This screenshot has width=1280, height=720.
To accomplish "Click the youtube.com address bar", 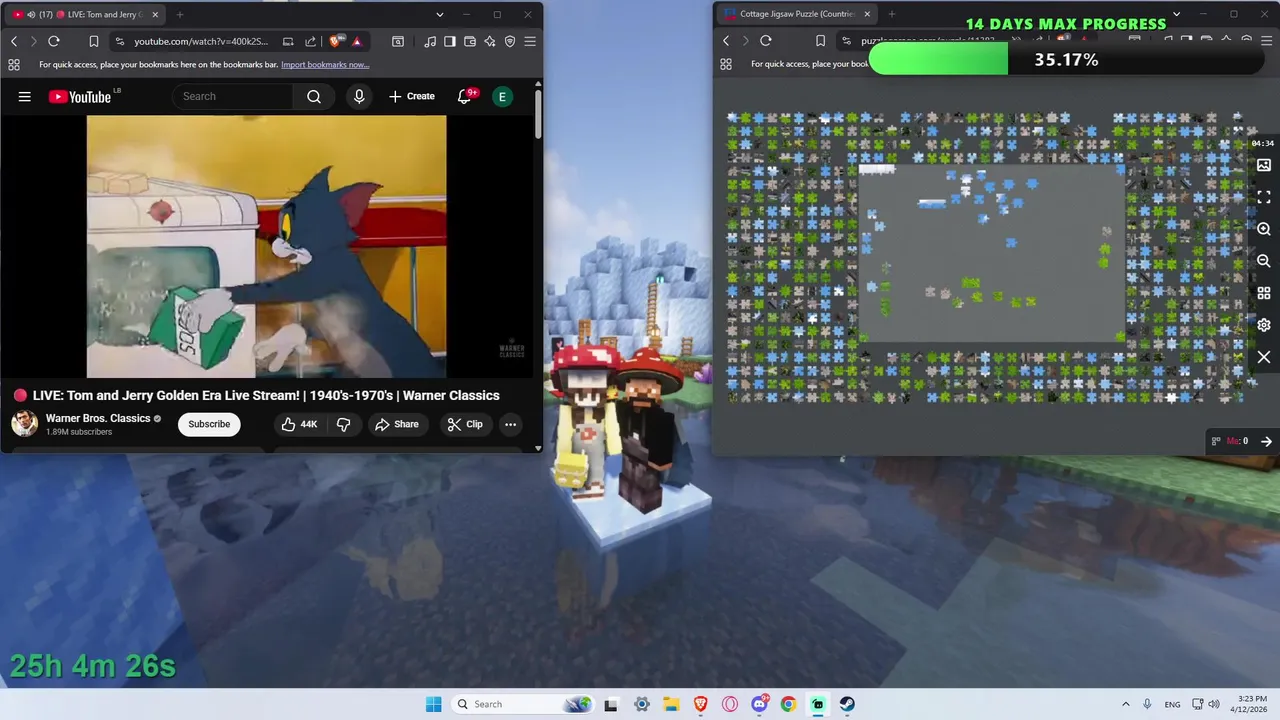I will tap(200, 41).
